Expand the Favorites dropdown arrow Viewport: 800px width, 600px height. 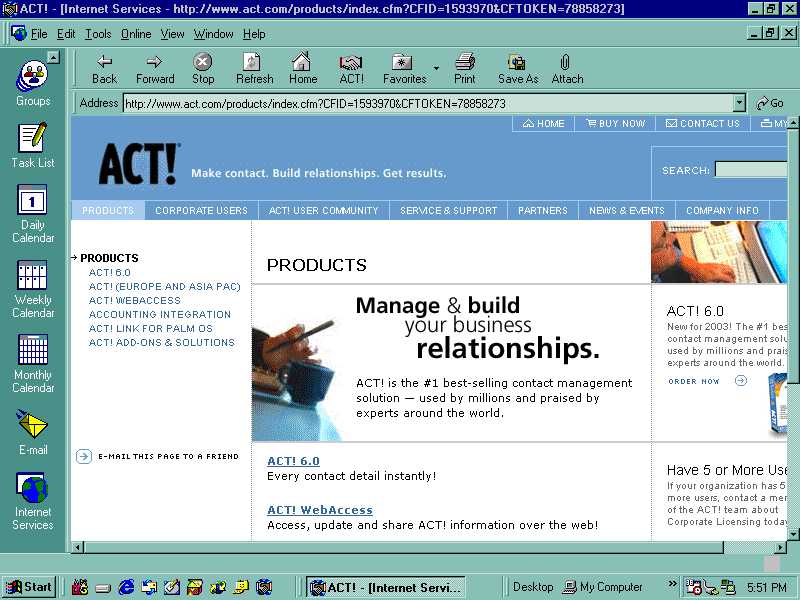click(436, 68)
